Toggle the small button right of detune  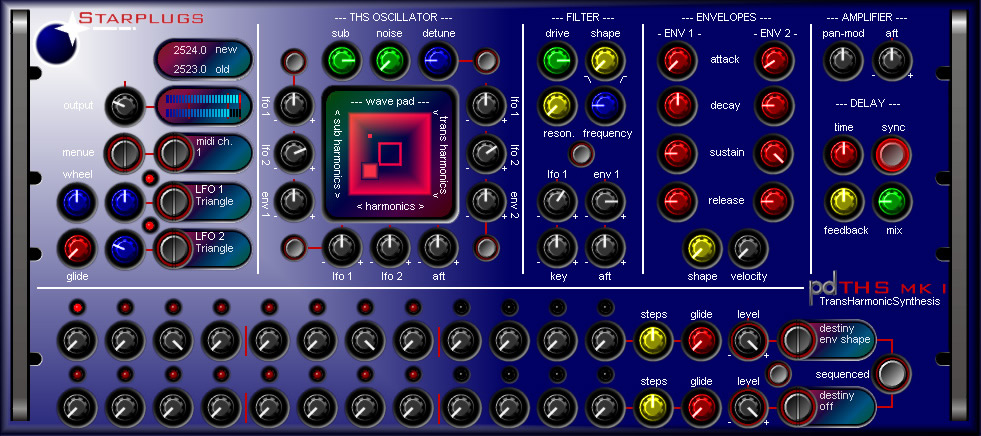[x=485, y=61]
